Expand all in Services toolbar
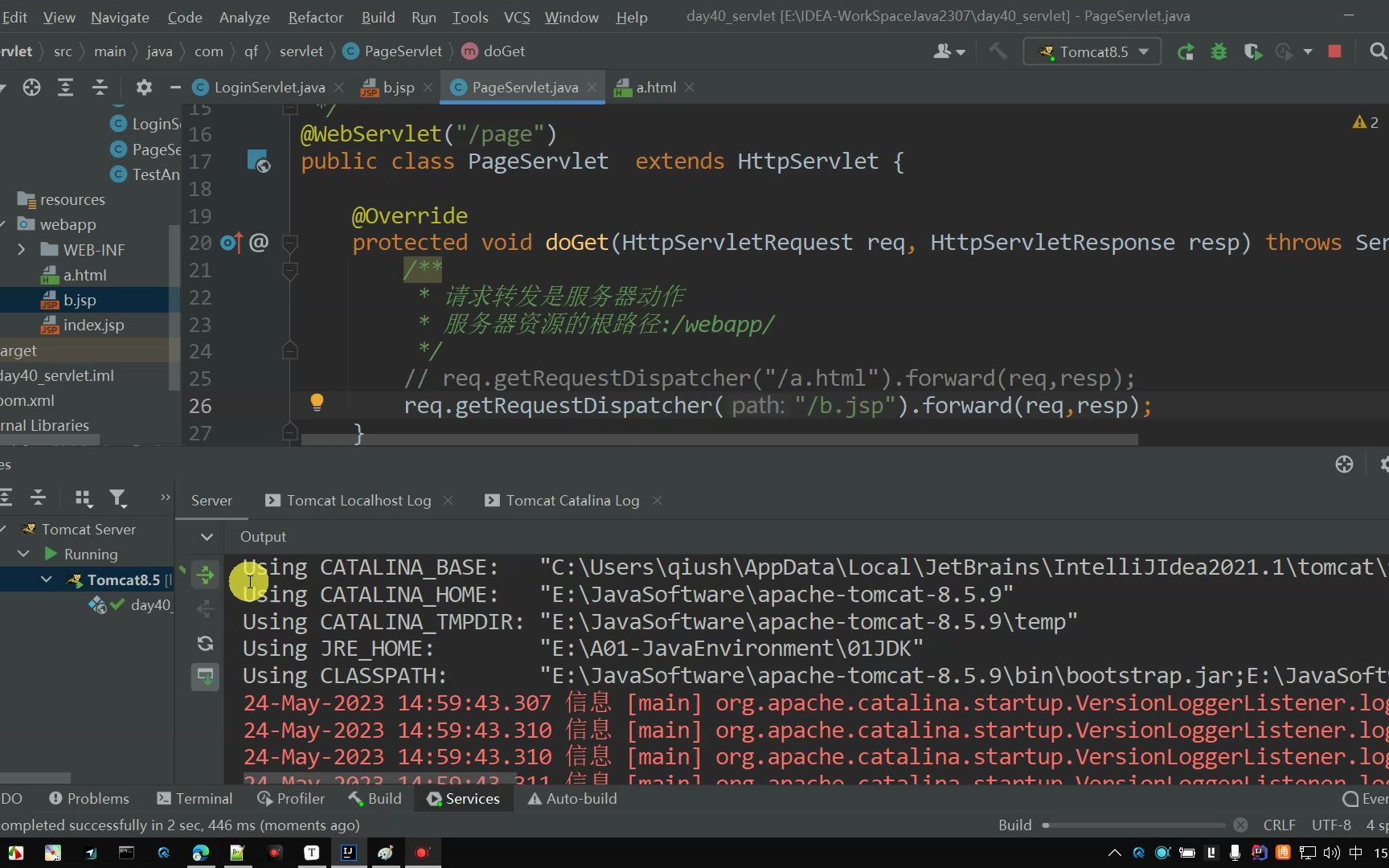Image resolution: width=1389 pixels, height=868 pixels. tap(6, 498)
